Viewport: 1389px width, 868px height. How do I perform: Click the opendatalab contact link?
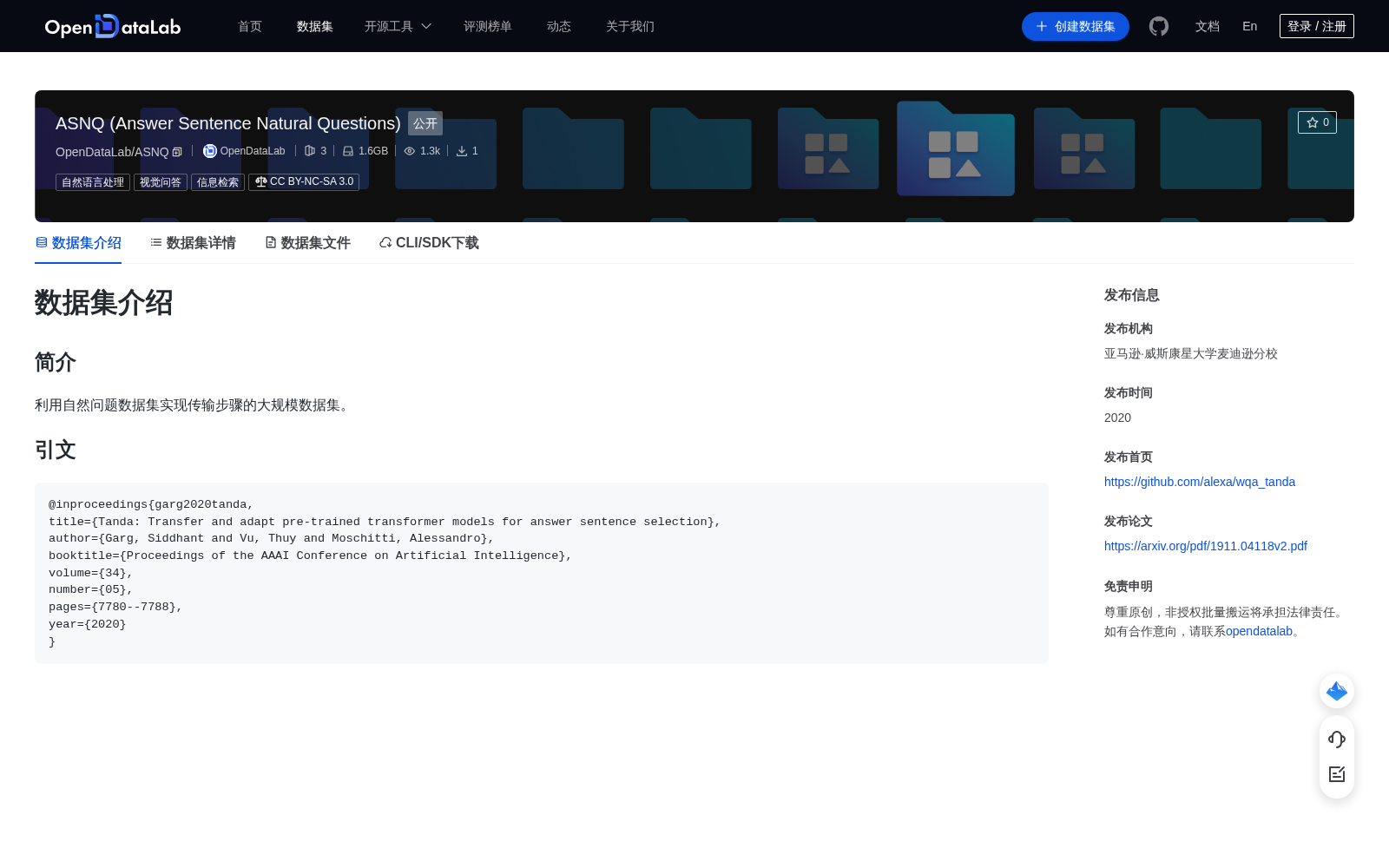(x=1259, y=631)
